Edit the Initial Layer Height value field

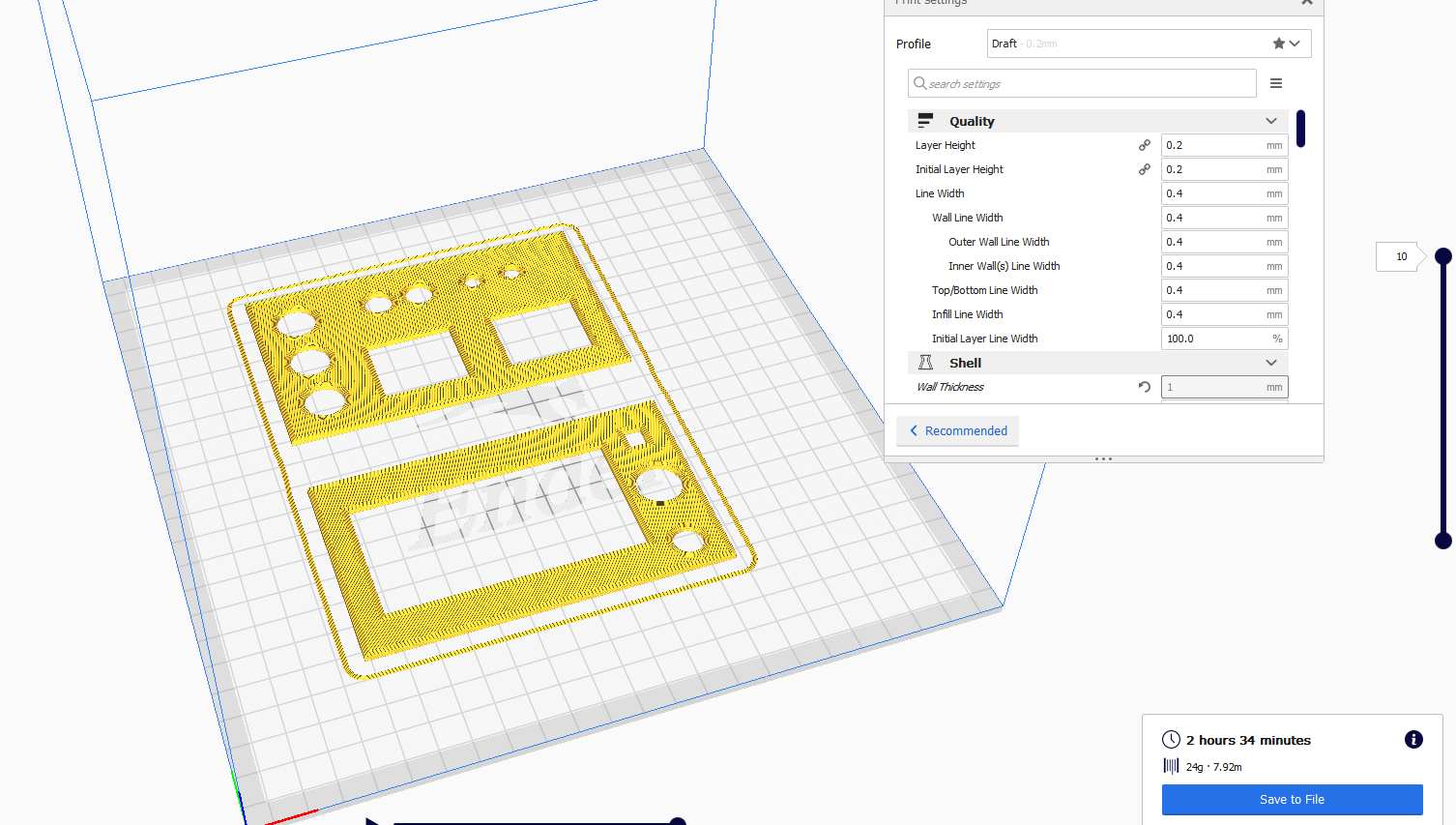(1224, 169)
